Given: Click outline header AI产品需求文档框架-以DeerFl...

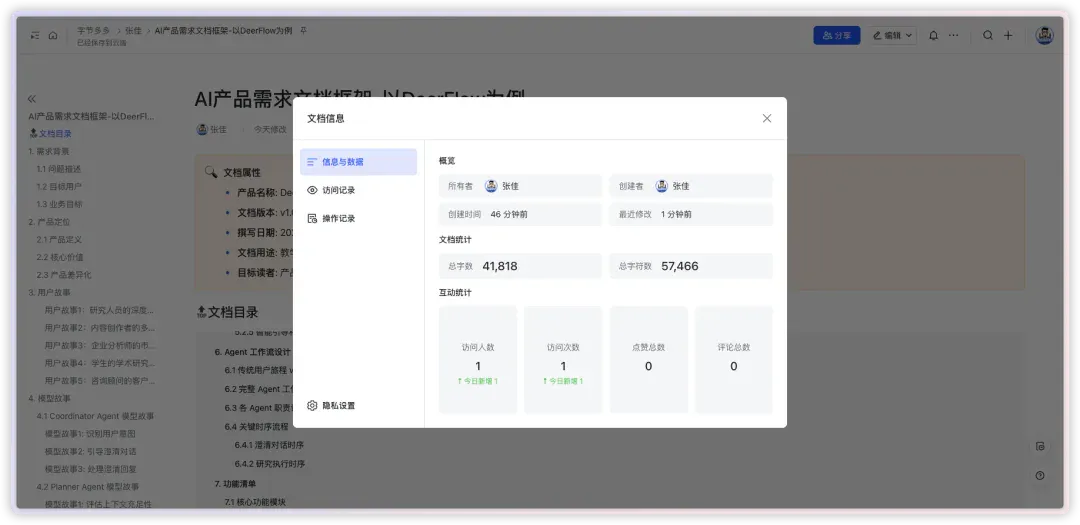Looking at the screenshot, I should 92,116.
